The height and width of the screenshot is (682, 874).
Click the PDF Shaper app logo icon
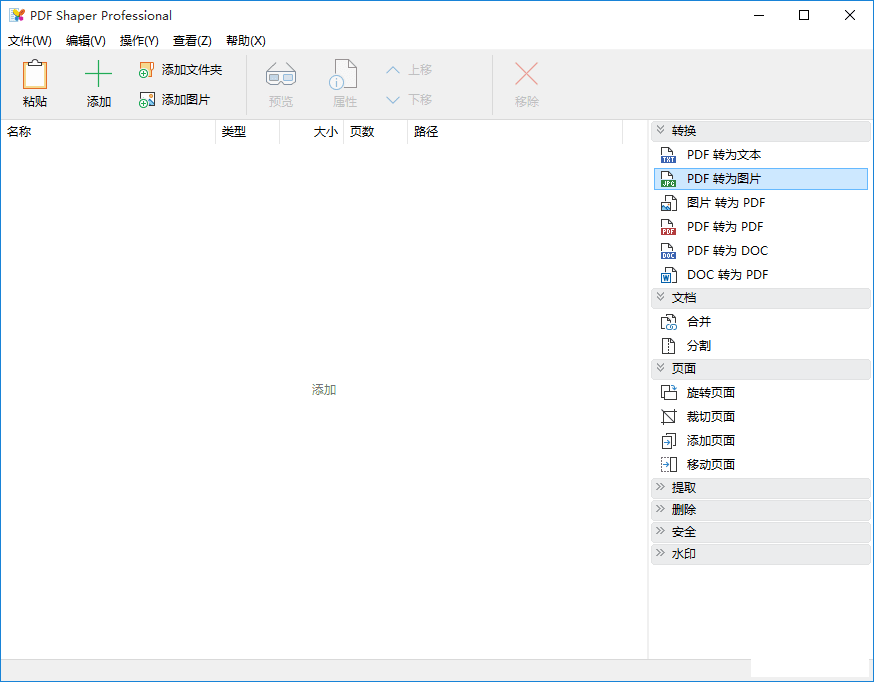[x=17, y=15]
